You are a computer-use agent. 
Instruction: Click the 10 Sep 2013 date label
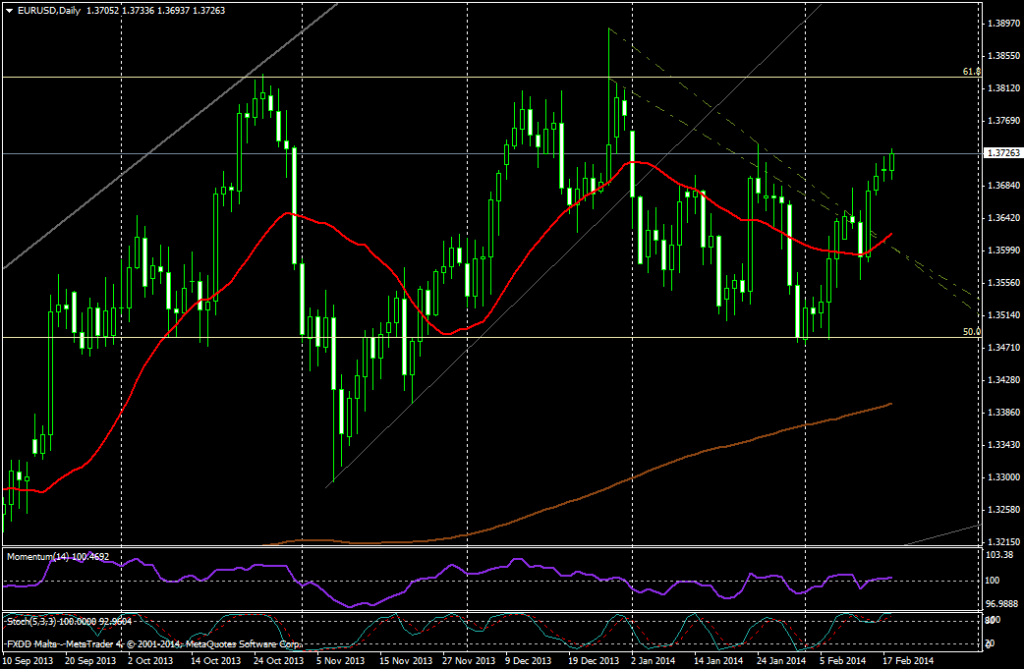[x=28, y=661]
